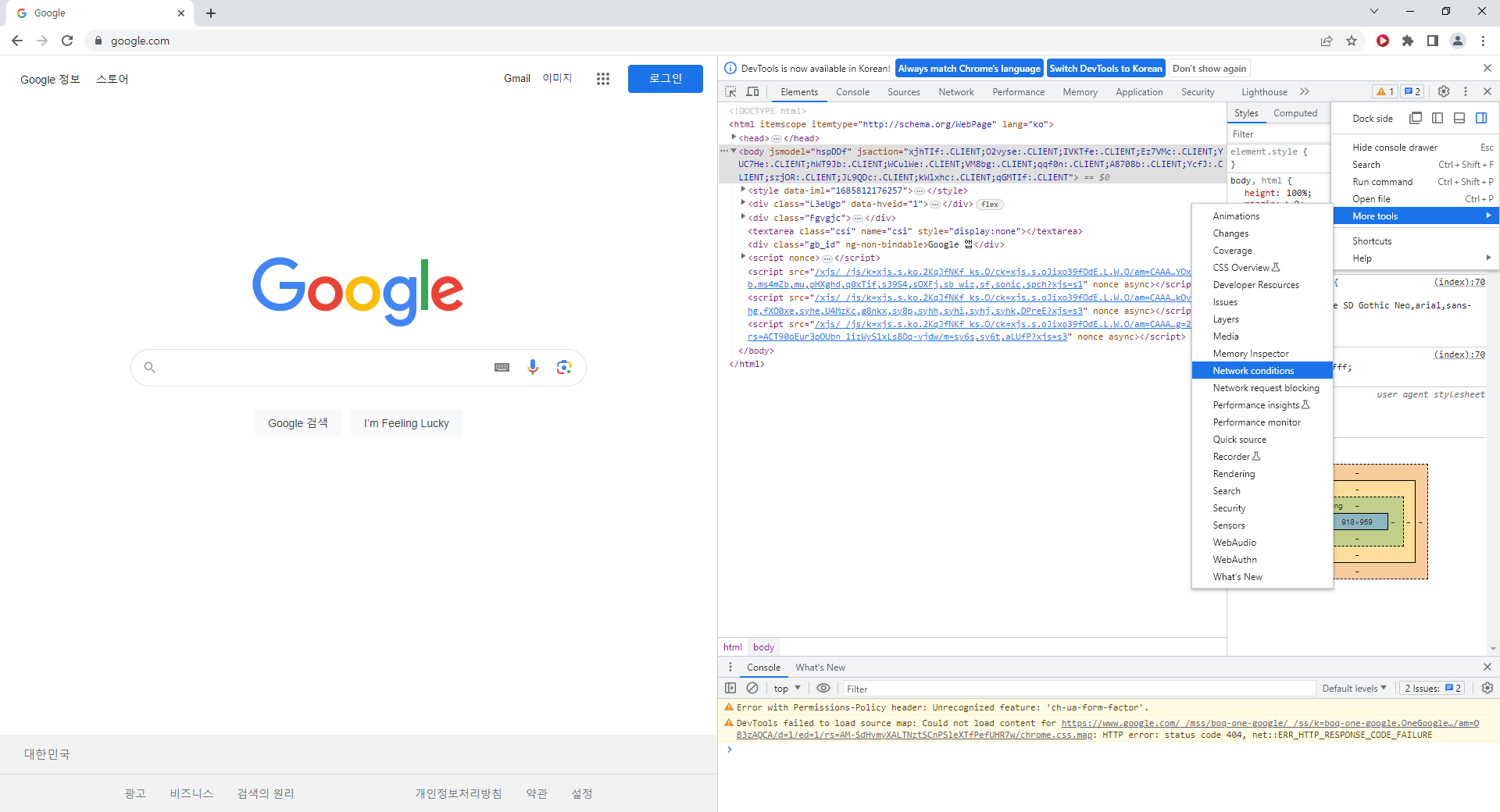The height and width of the screenshot is (812, 1500).
Task: Expand the div class Fgvgjc node
Action: (x=743, y=217)
